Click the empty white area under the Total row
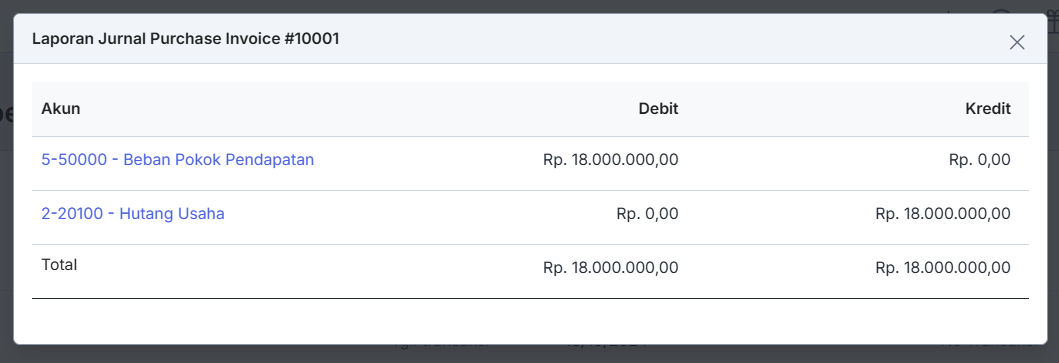This screenshot has width=1059, height=363. pos(530,321)
